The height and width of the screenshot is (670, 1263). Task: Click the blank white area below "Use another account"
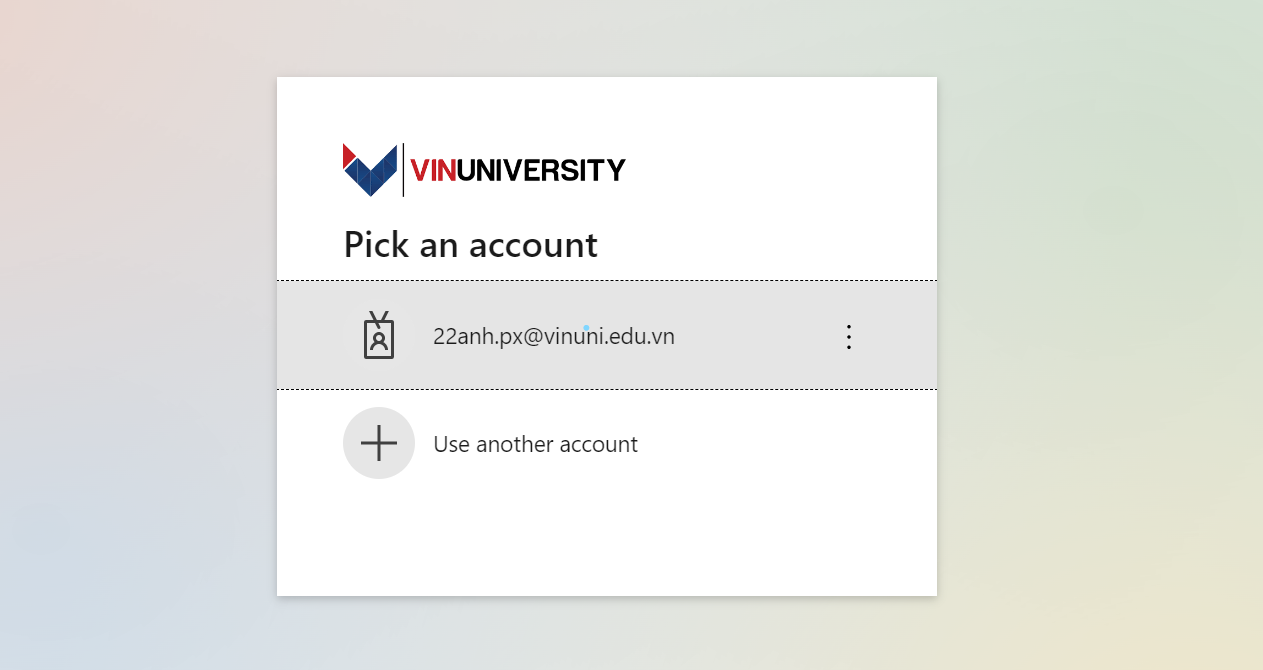click(606, 540)
